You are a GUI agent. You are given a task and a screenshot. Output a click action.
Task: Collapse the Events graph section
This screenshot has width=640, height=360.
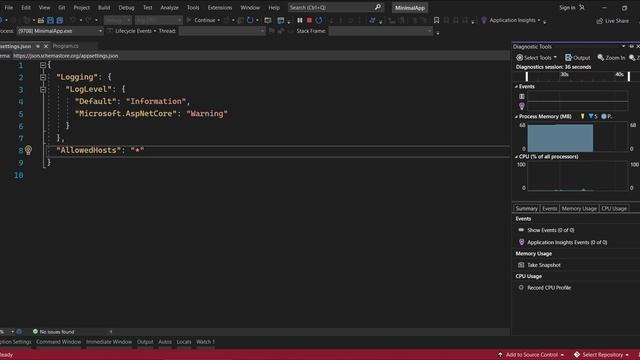coord(516,87)
